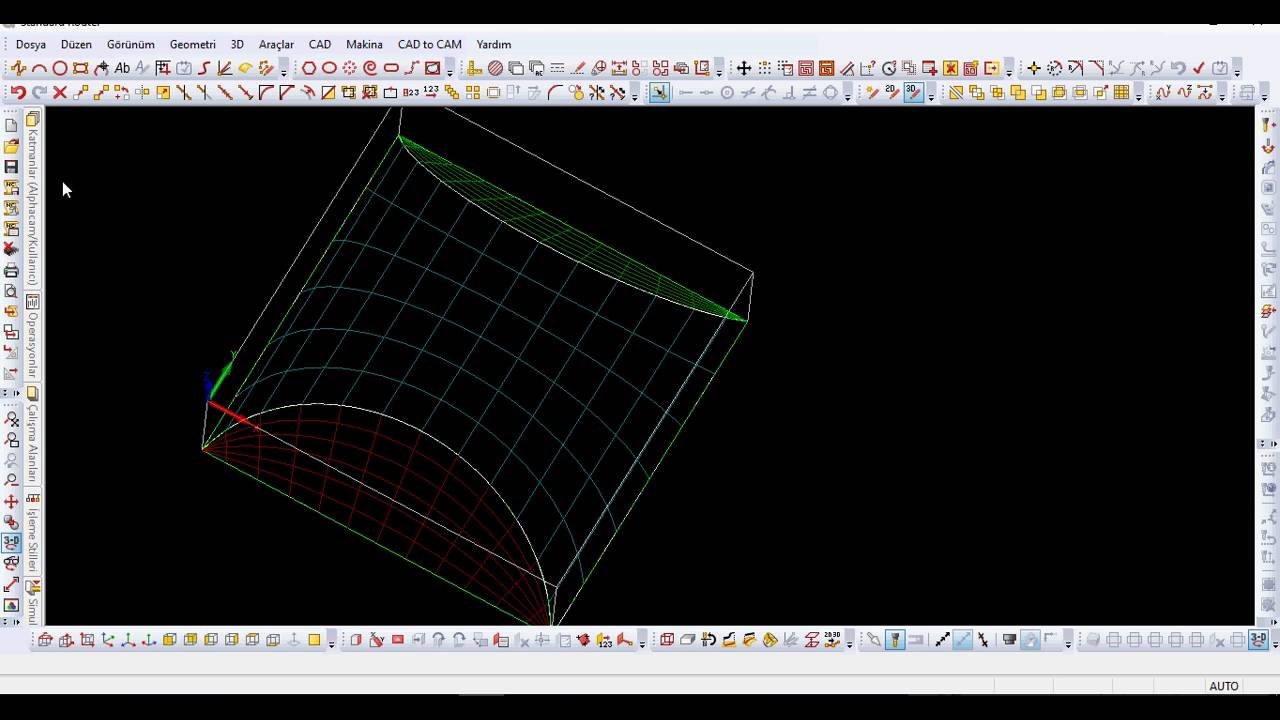Select the Slot shape tool
This screenshot has width=1280, height=720.
pyautogui.click(x=391, y=68)
